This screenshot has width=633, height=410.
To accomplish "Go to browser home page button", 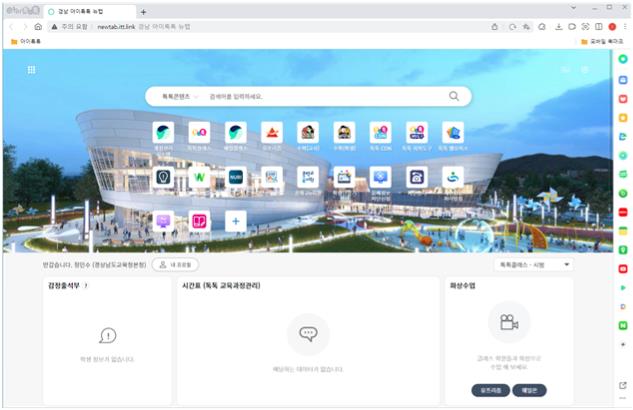I will tap(38, 27).
